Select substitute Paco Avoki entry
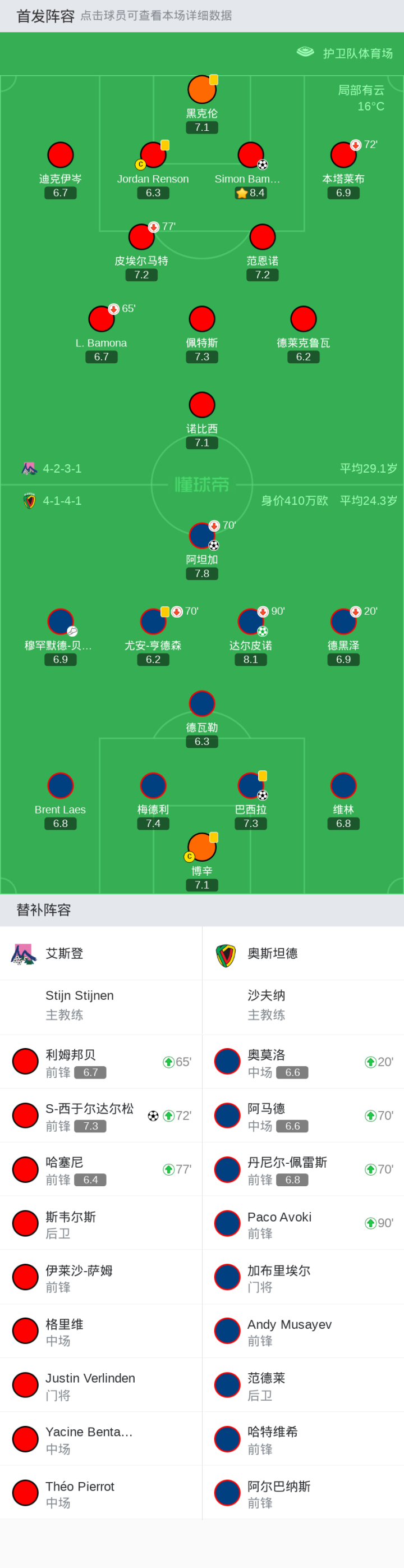 pyautogui.click(x=303, y=1223)
